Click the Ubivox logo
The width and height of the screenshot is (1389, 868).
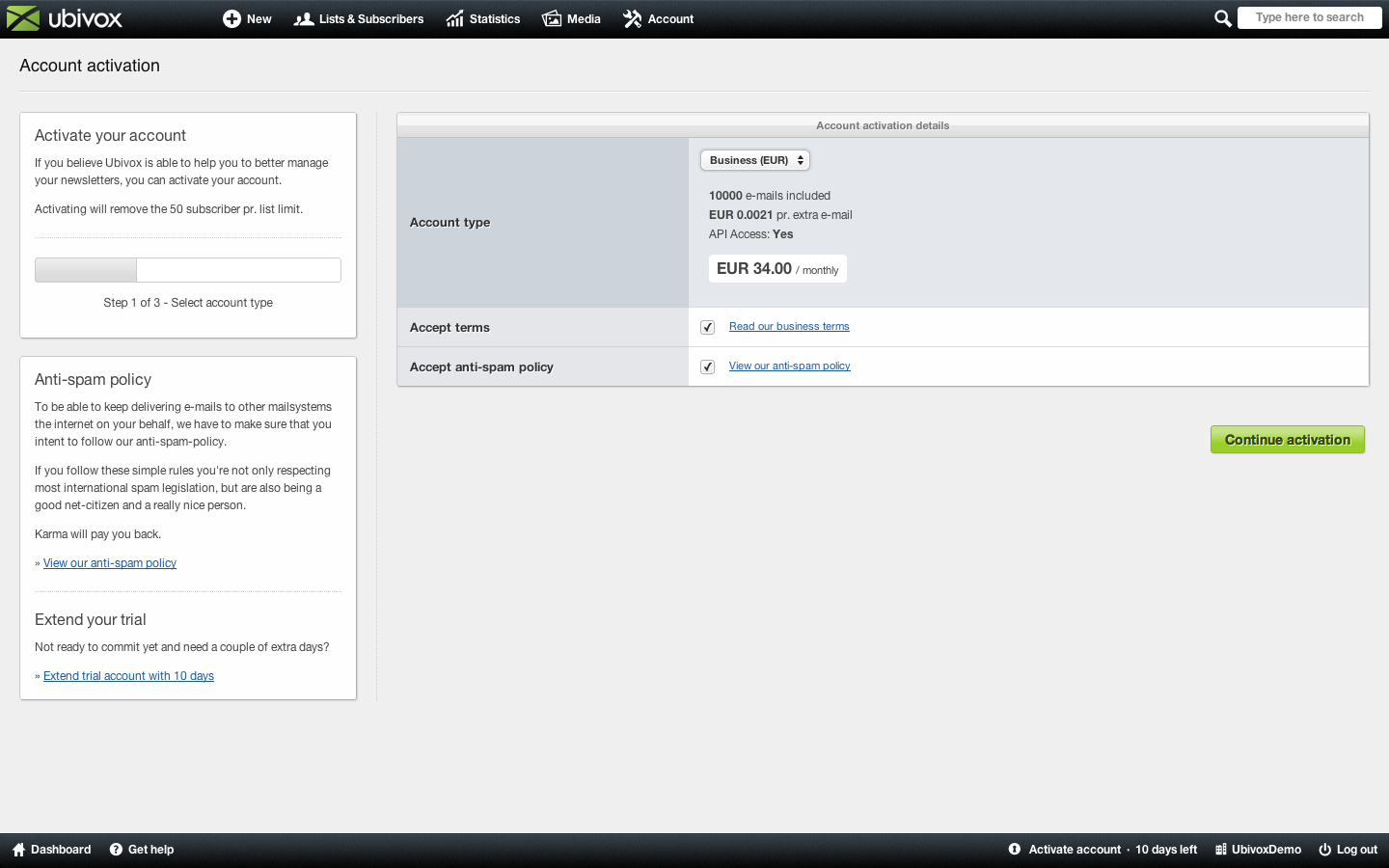click(65, 18)
